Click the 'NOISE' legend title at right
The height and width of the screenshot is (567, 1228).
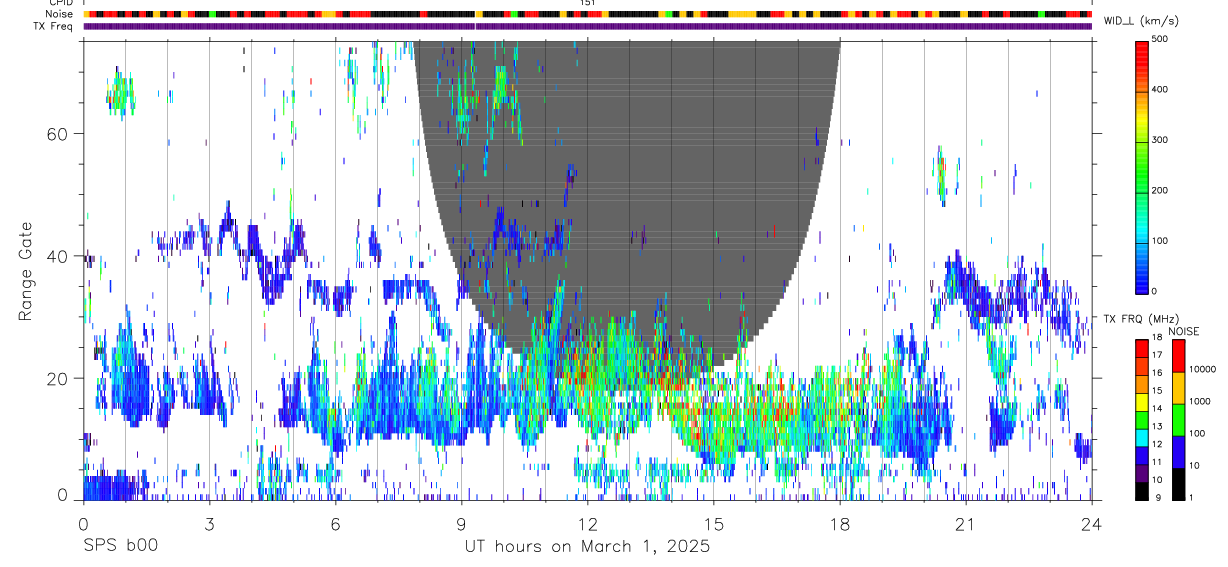pos(1184,331)
